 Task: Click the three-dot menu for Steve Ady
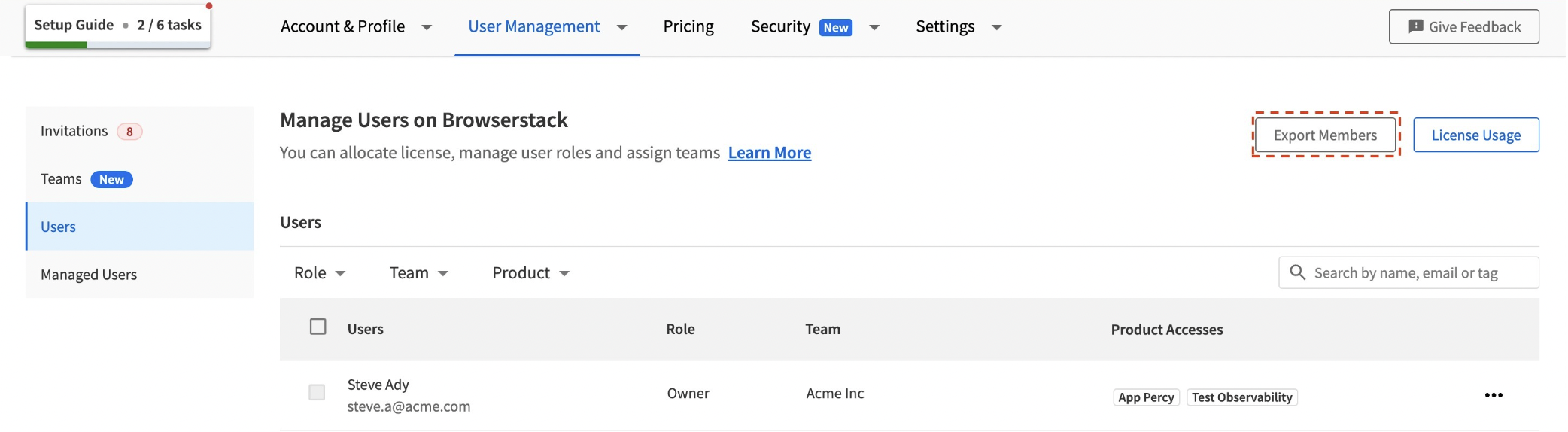[x=1493, y=395]
